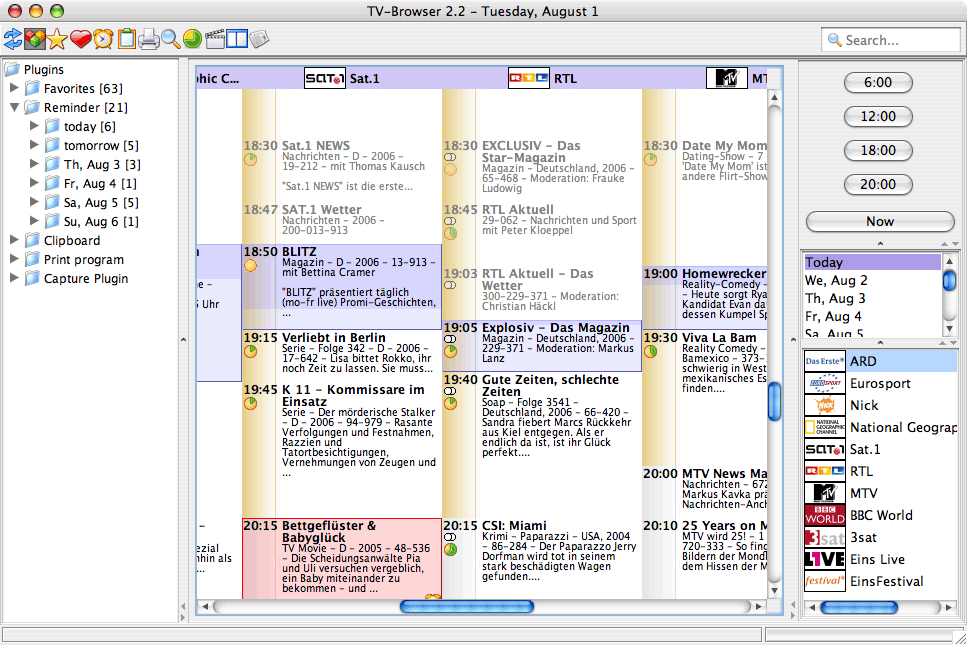Viewport: 967px width, 645px height.
Task: Click the red heart toolbar icon
Action: (80, 39)
